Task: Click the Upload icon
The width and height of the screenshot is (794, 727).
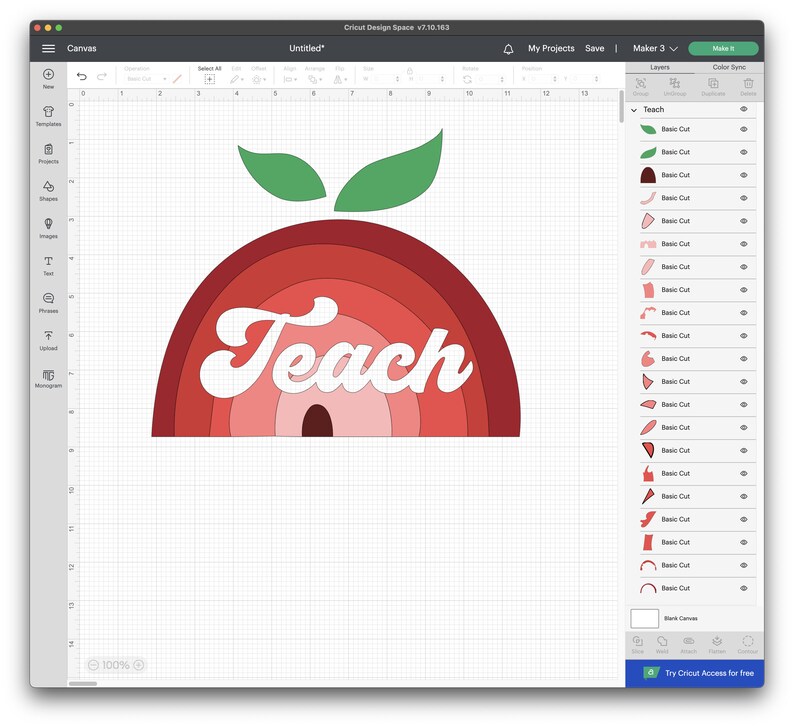Action: 48,340
